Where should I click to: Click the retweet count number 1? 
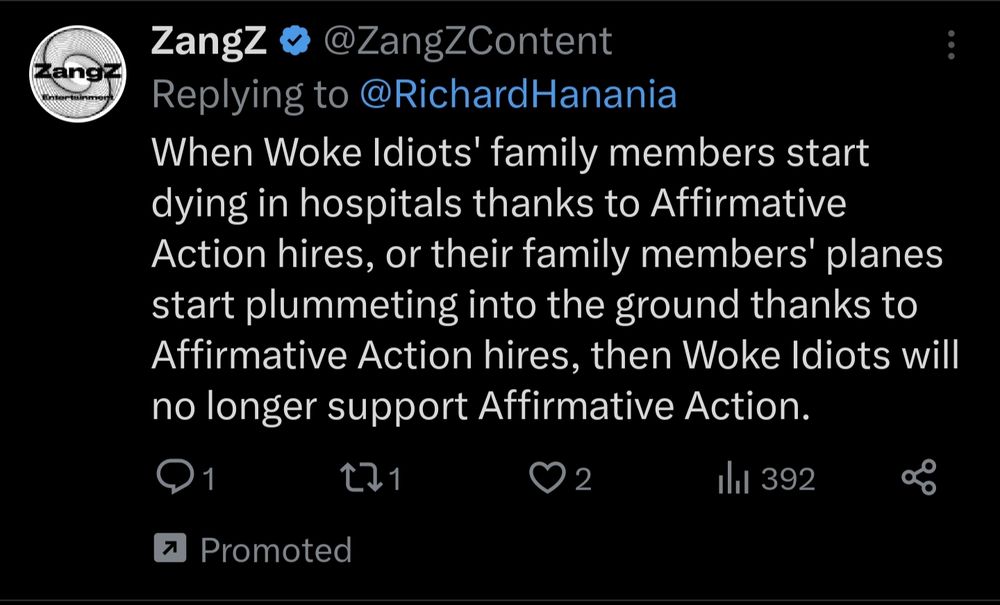coord(394,480)
